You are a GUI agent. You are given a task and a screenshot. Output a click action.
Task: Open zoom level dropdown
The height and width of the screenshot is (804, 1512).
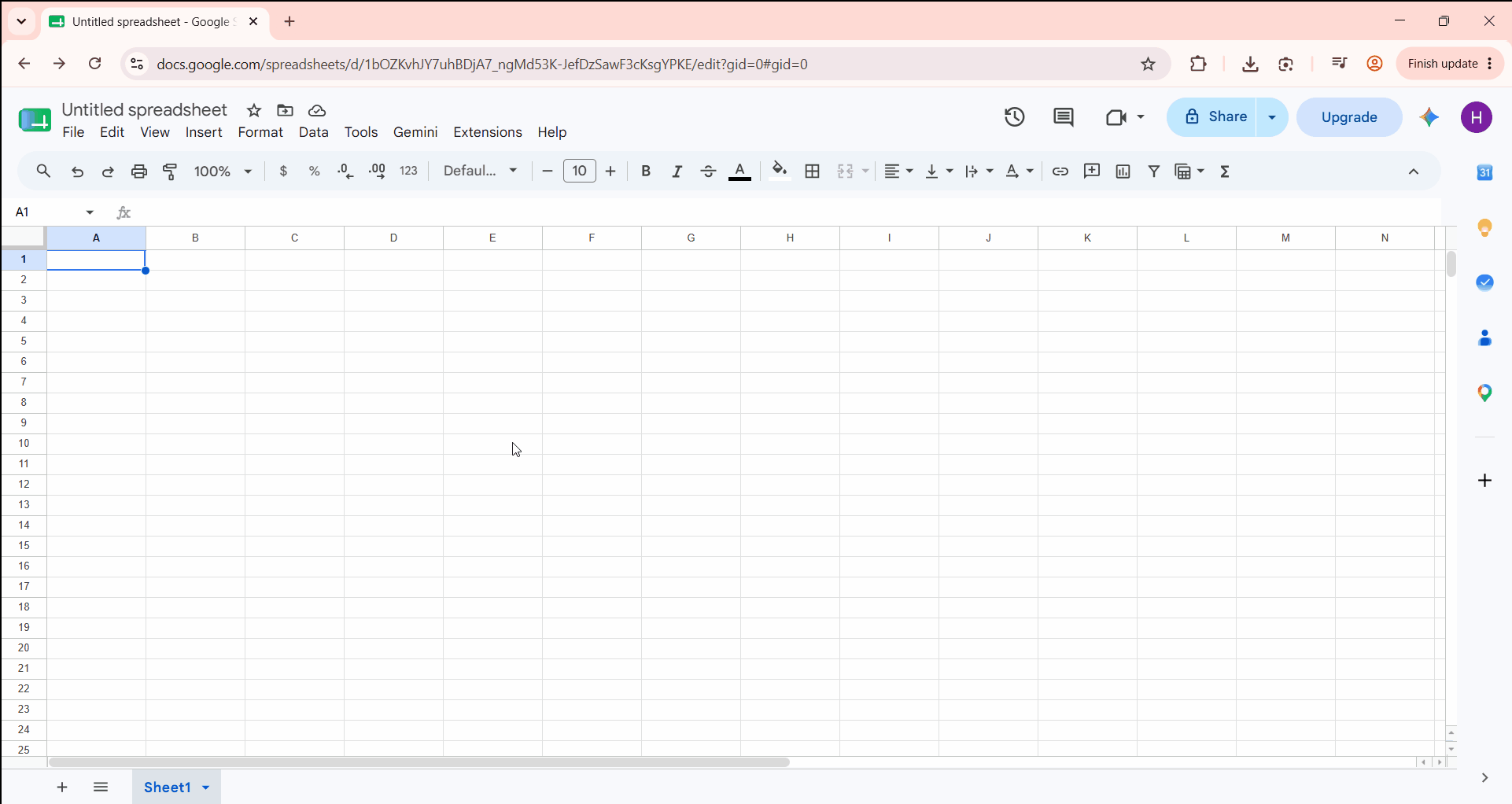(223, 171)
